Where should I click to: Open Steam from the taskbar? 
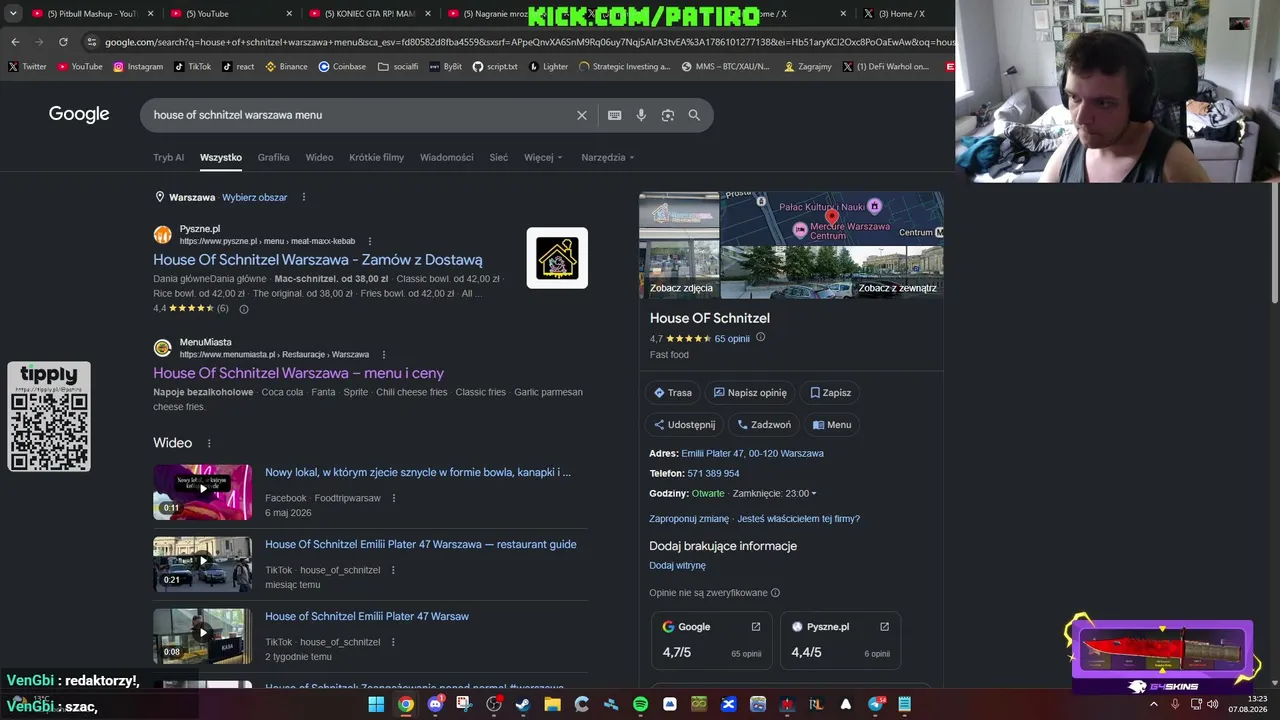coord(523,704)
